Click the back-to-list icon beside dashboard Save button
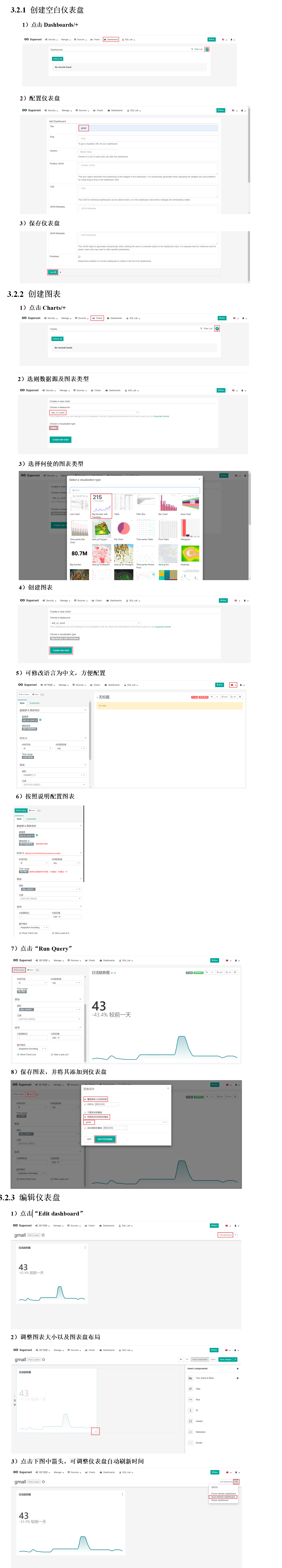The height and width of the screenshot is (1568, 282). pos(61,272)
